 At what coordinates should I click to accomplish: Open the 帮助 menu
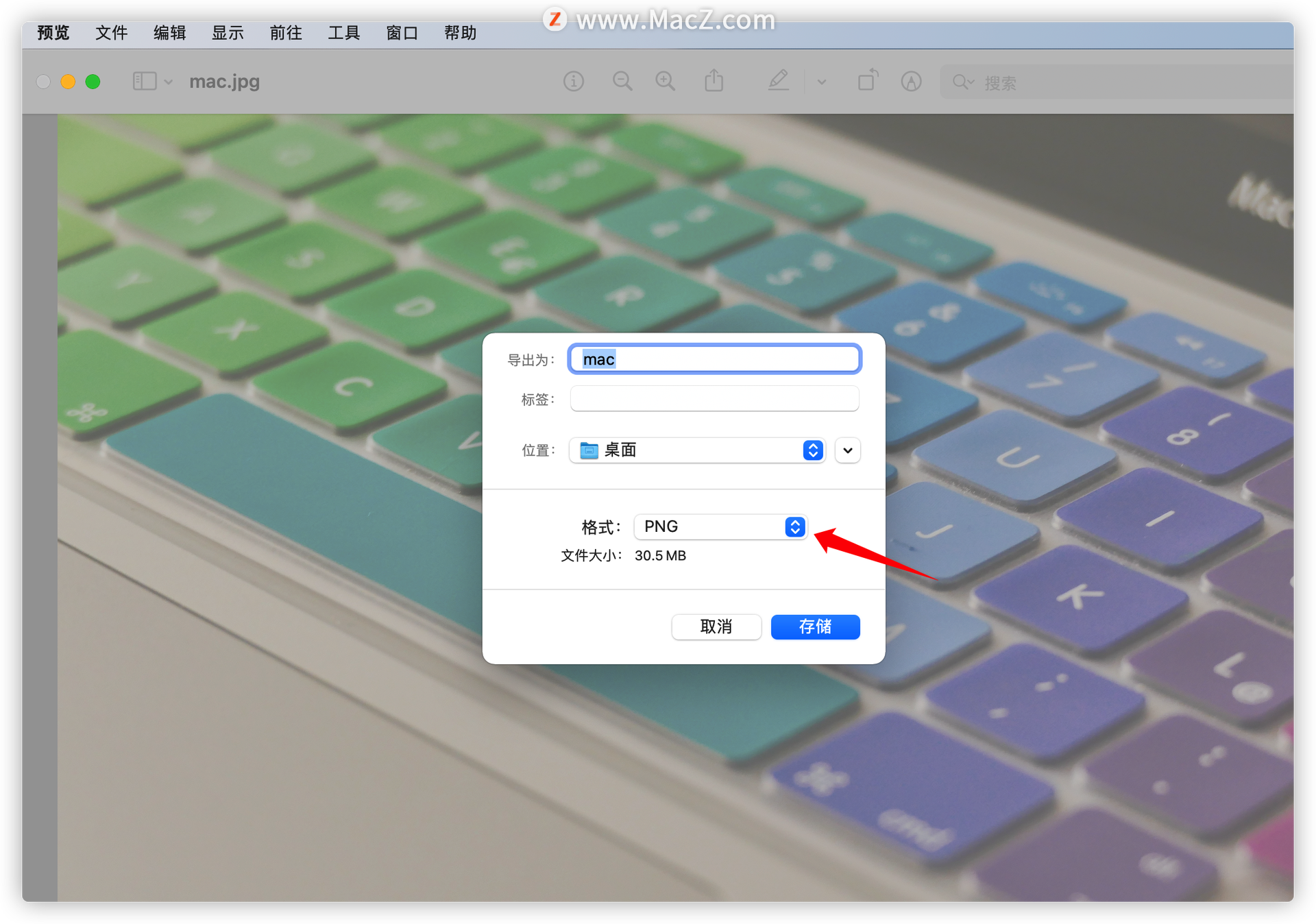point(461,33)
